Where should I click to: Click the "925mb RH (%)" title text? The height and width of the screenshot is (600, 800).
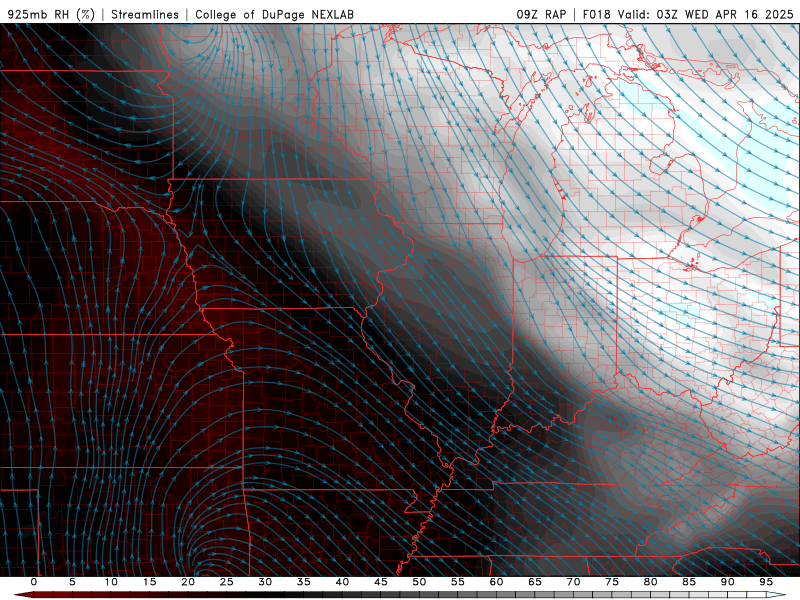coord(51,14)
